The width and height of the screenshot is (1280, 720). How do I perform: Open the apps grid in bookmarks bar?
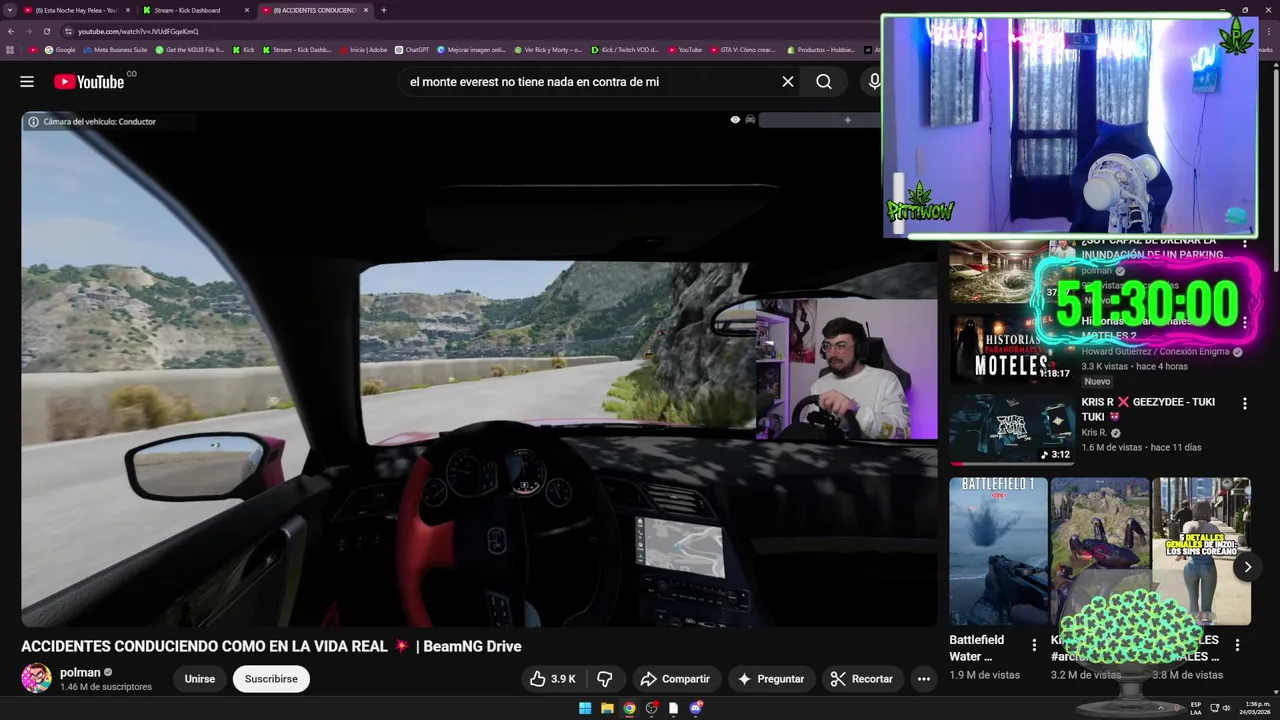coord(10,49)
